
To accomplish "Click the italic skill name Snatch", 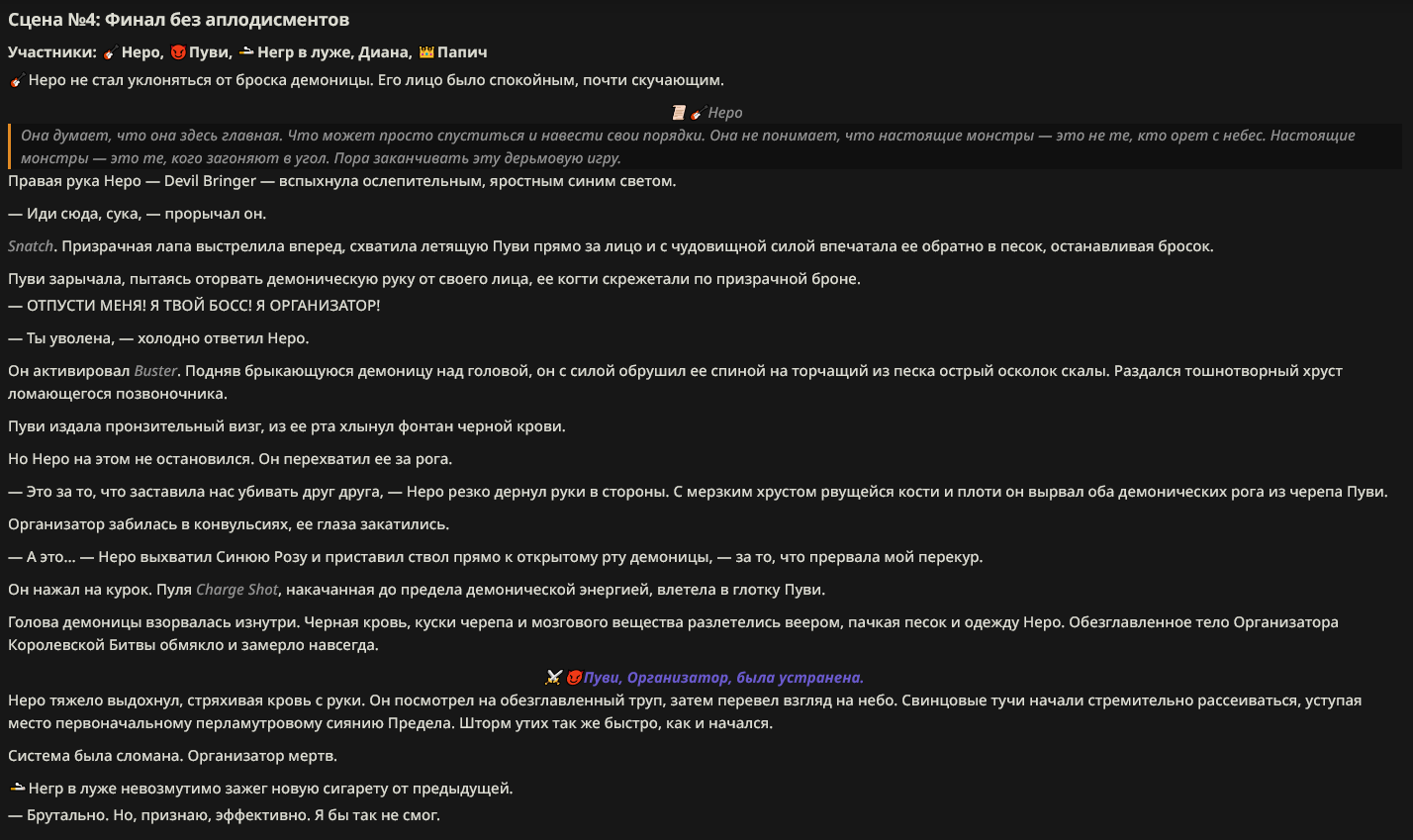I will (x=32, y=246).
